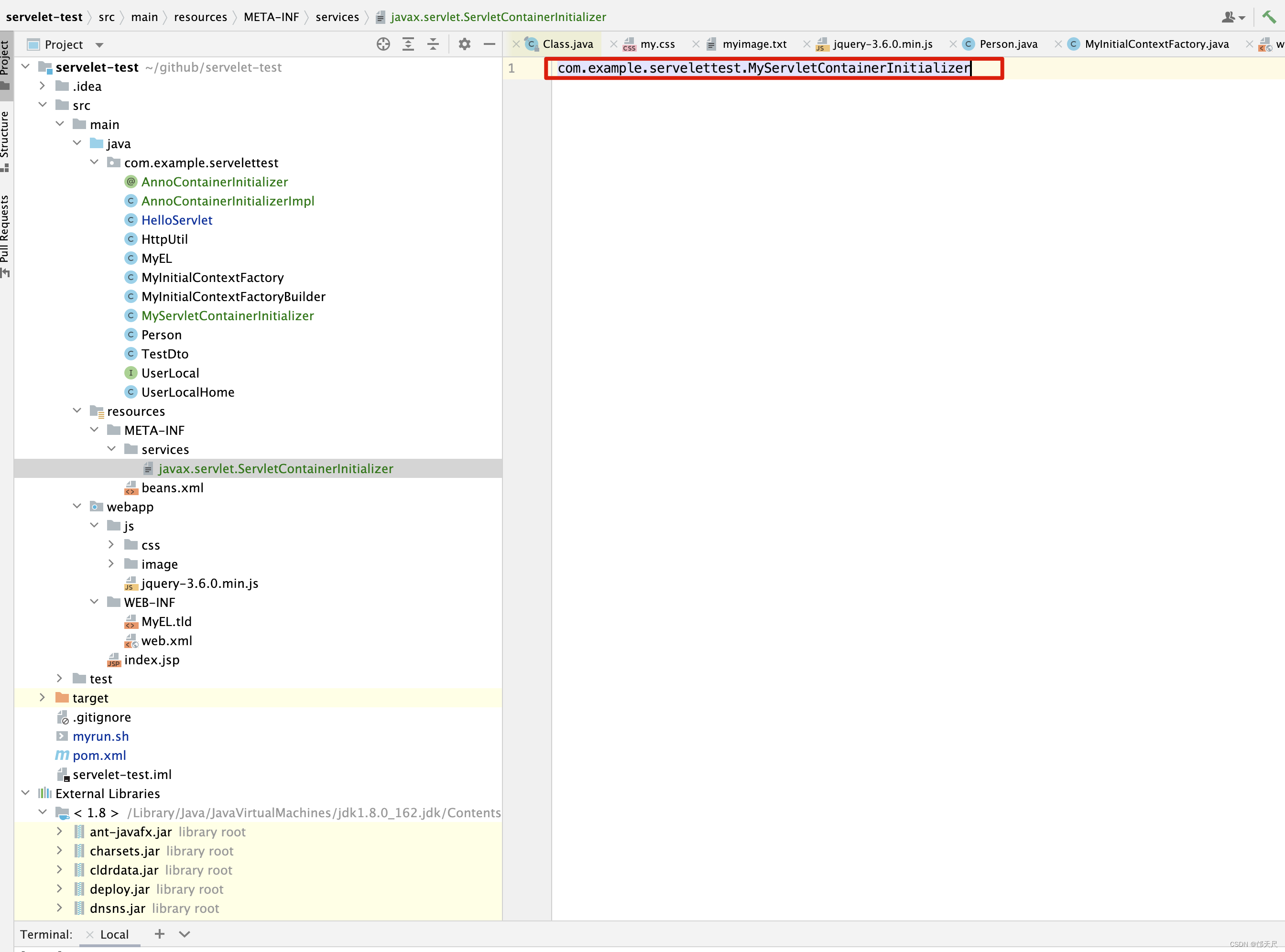Hide the Project panel with minus icon
Image resolution: width=1285 pixels, height=952 pixels.
click(x=490, y=44)
